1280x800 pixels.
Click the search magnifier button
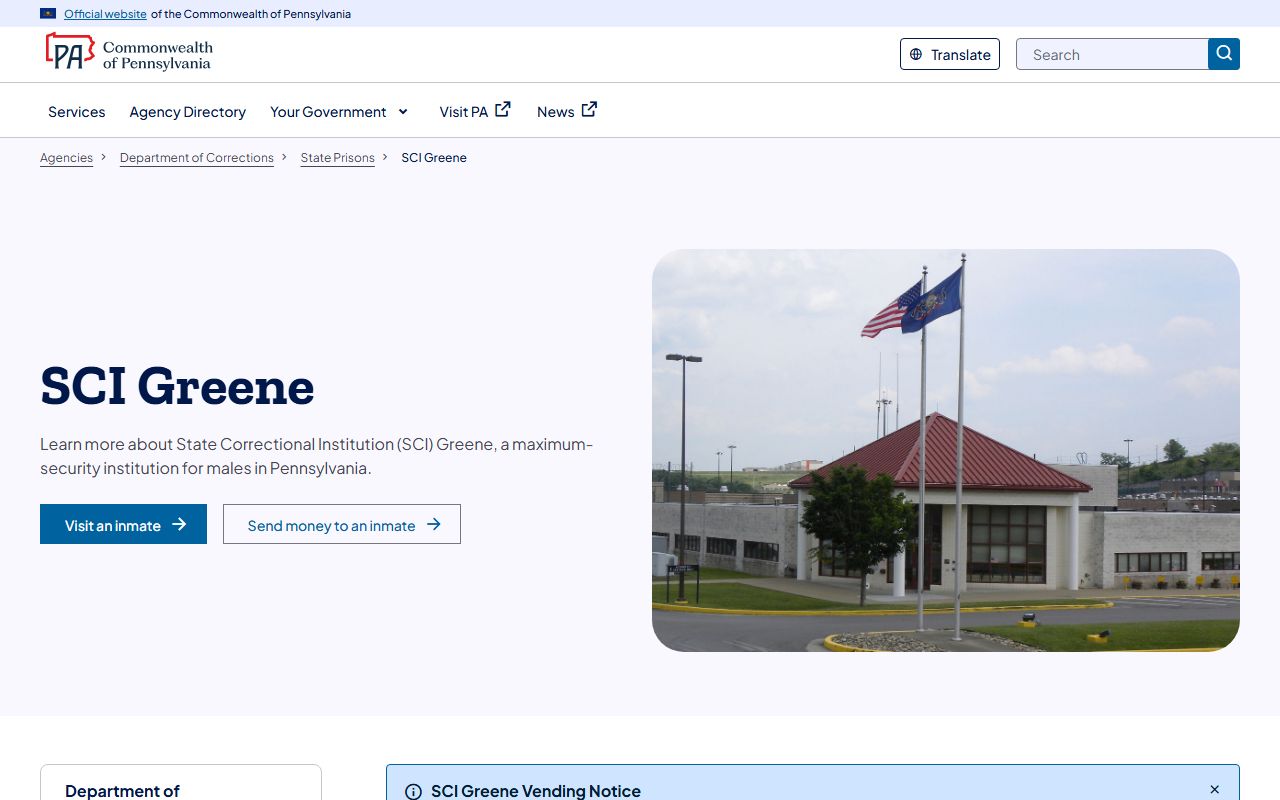[x=1224, y=54]
